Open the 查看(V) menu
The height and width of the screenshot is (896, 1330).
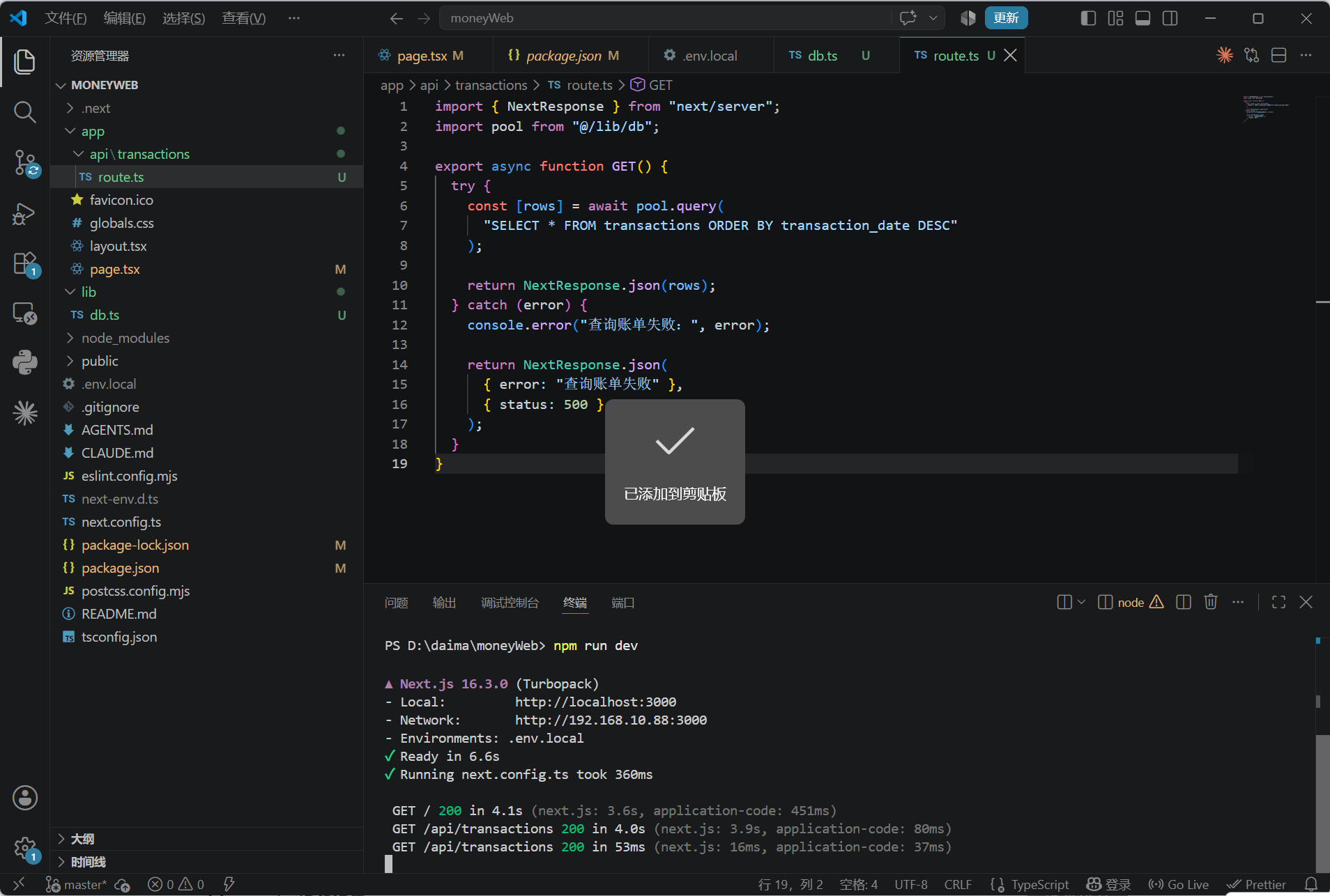(243, 18)
